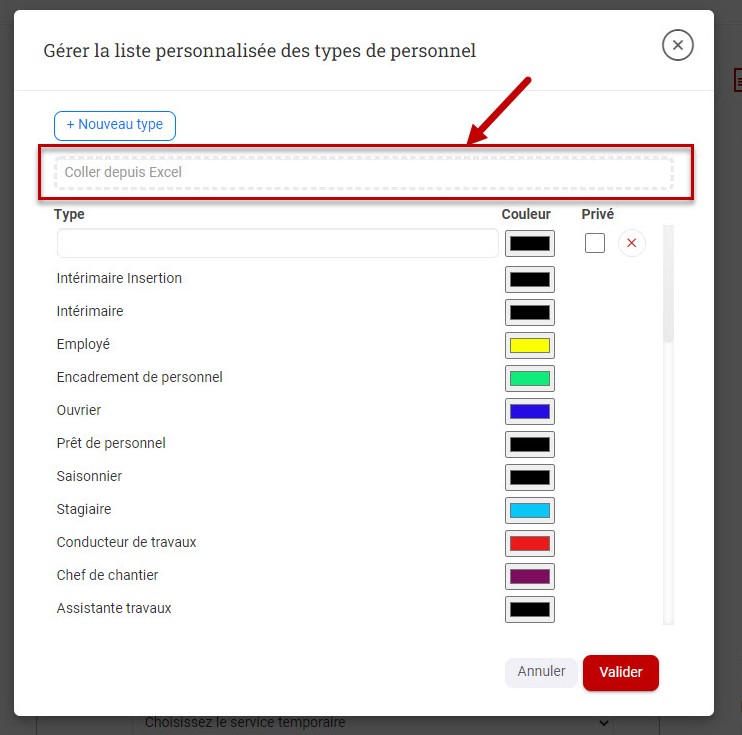Viewport: 742px width, 735px height.
Task: Open the cyan color swatch for Stagiaire
Action: coord(530,510)
